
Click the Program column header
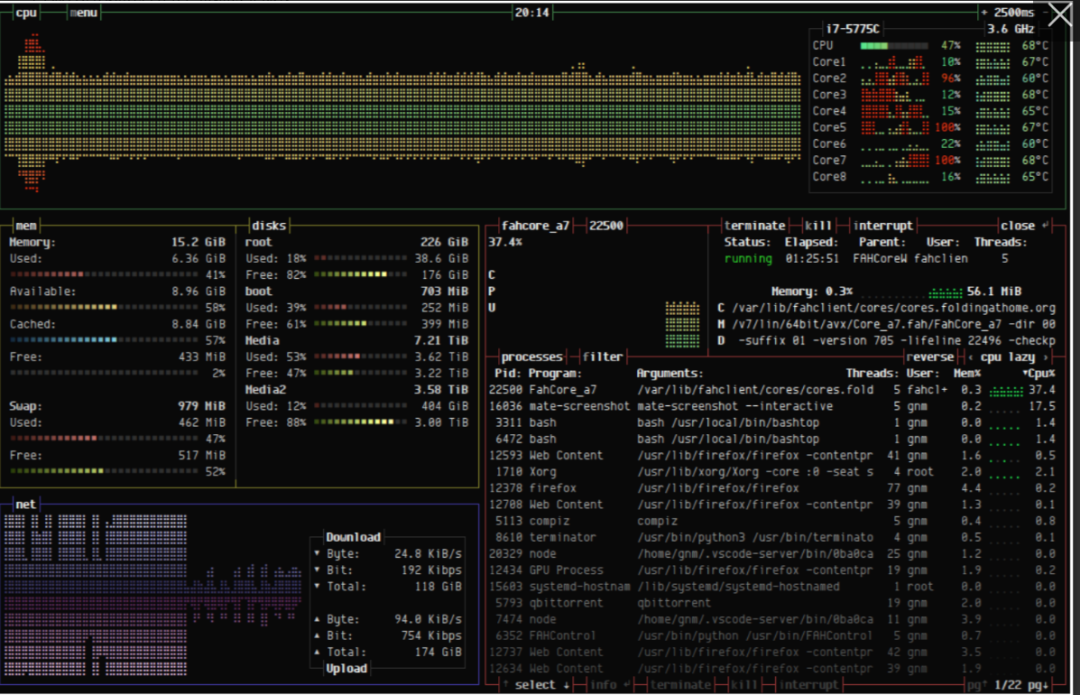(555, 373)
